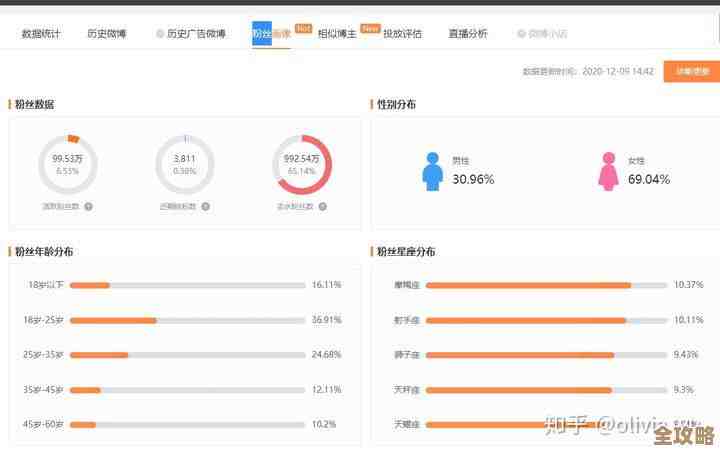Click the 18岁以下 age progress bar
This screenshot has height=454, width=720.
tap(187, 285)
